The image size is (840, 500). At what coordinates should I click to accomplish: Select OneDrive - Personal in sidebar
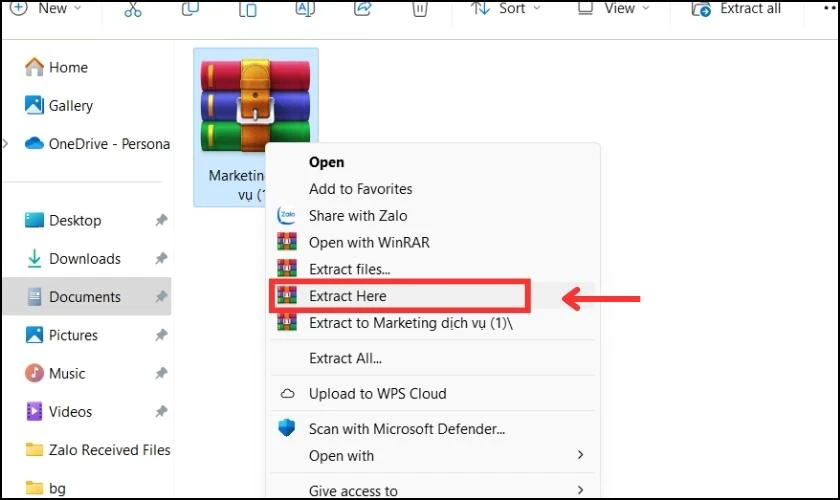pos(98,144)
